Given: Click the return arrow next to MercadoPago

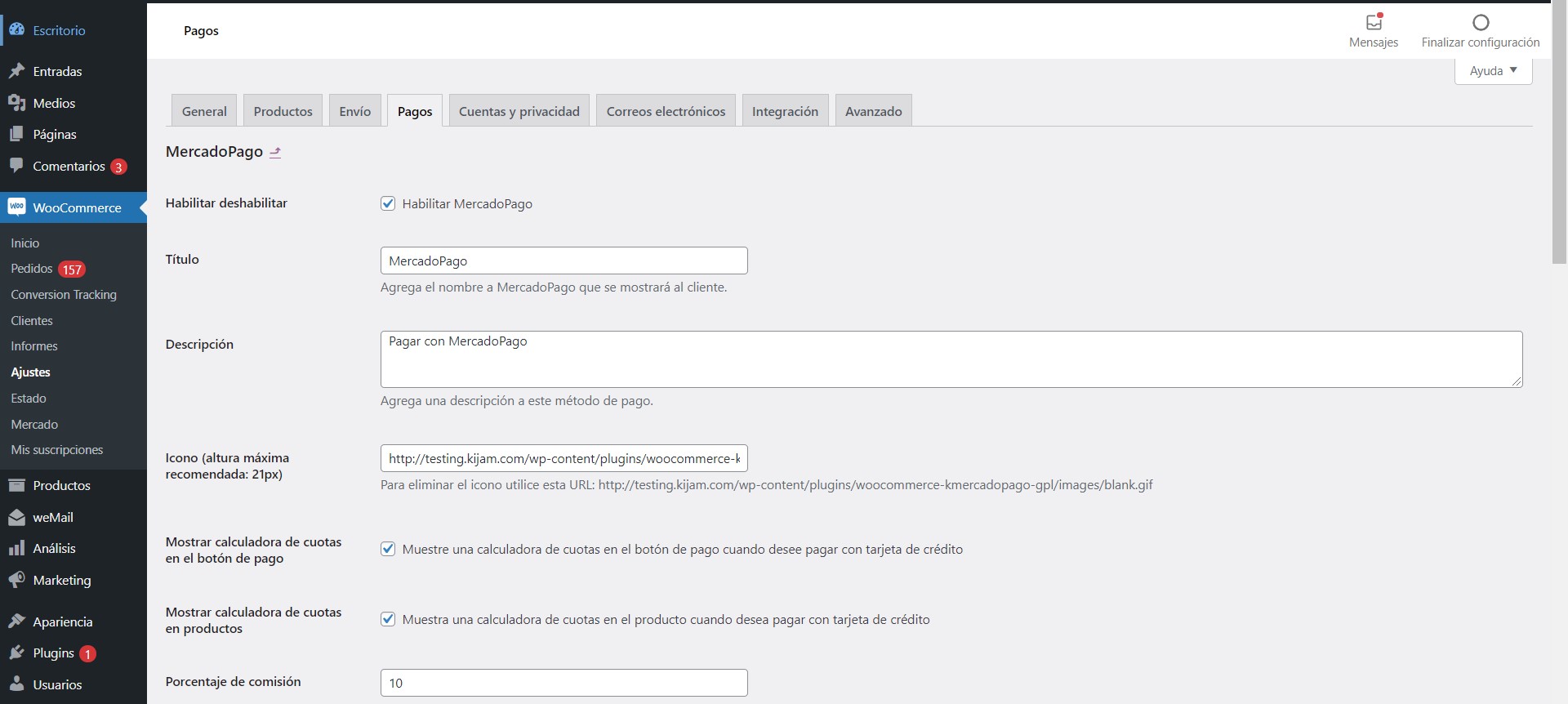Looking at the screenshot, I should click(275, 152).
